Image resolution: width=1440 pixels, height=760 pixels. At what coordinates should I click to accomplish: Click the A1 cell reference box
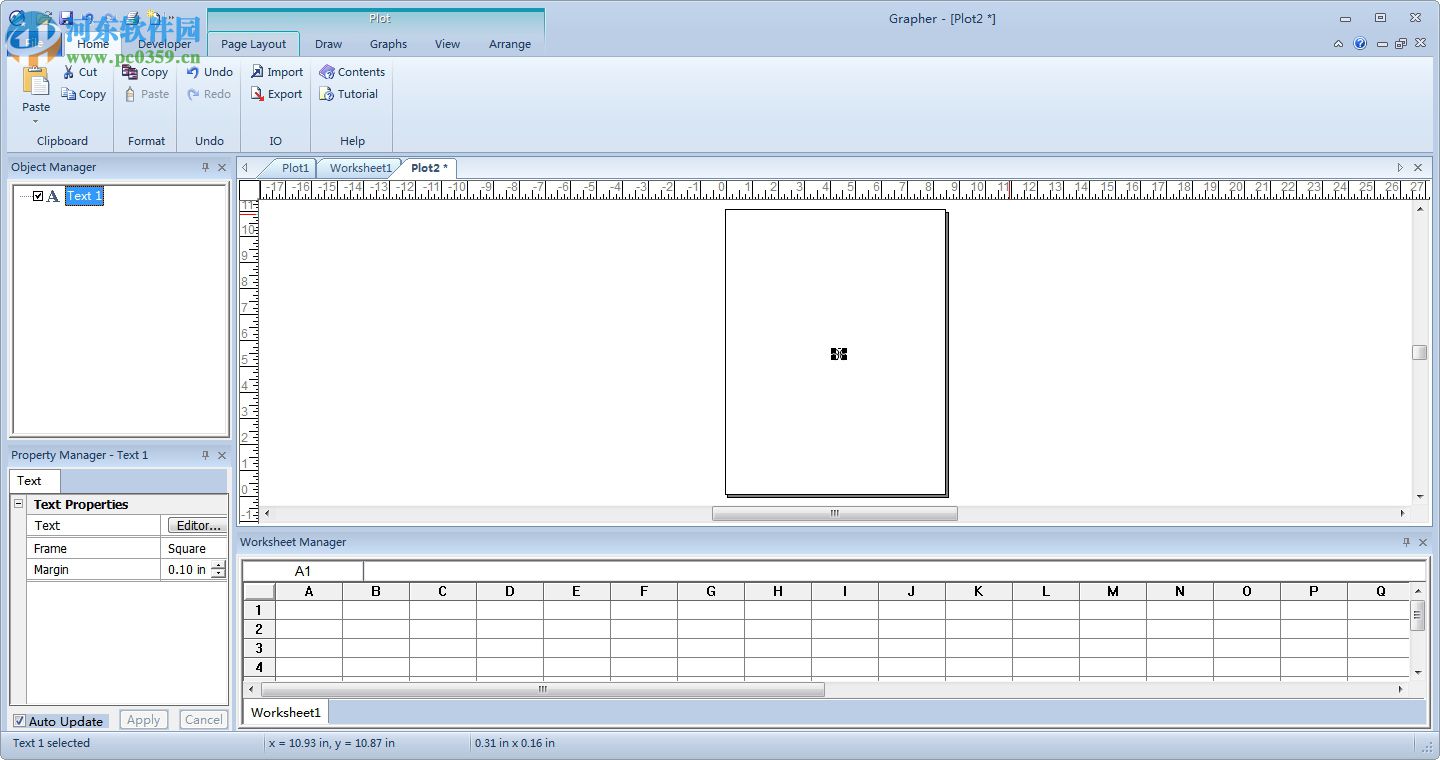click(x=302, y=571)
